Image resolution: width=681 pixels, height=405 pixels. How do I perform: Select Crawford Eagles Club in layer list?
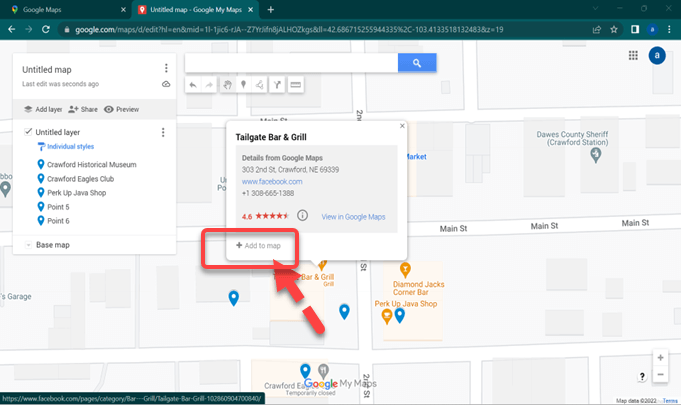[x=80, y=179]
